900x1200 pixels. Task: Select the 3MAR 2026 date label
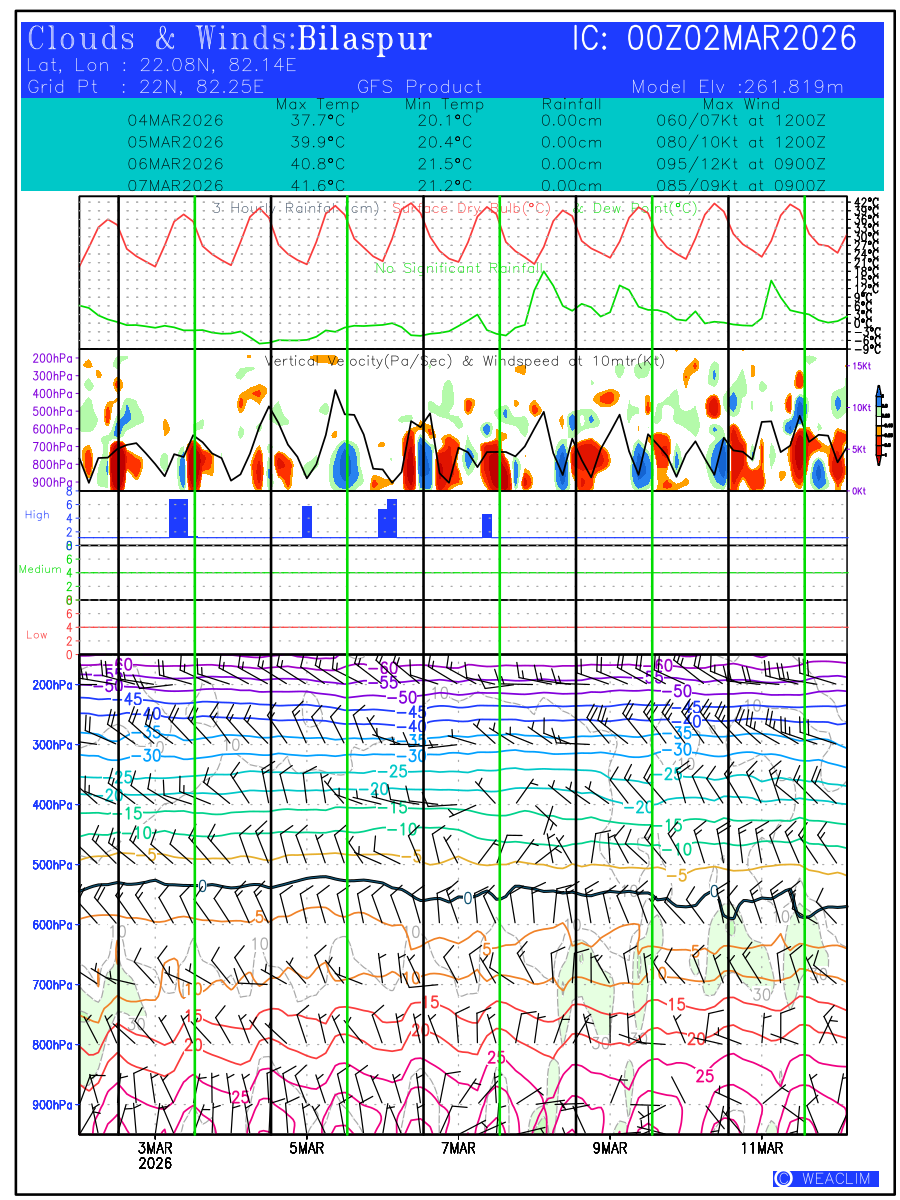point(155,1156)
